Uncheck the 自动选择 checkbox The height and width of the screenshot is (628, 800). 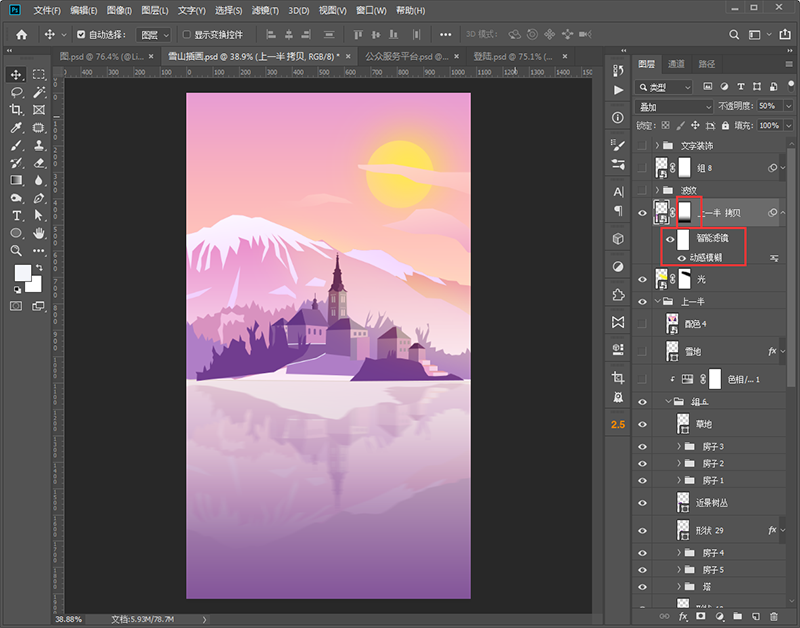point(81,34)
